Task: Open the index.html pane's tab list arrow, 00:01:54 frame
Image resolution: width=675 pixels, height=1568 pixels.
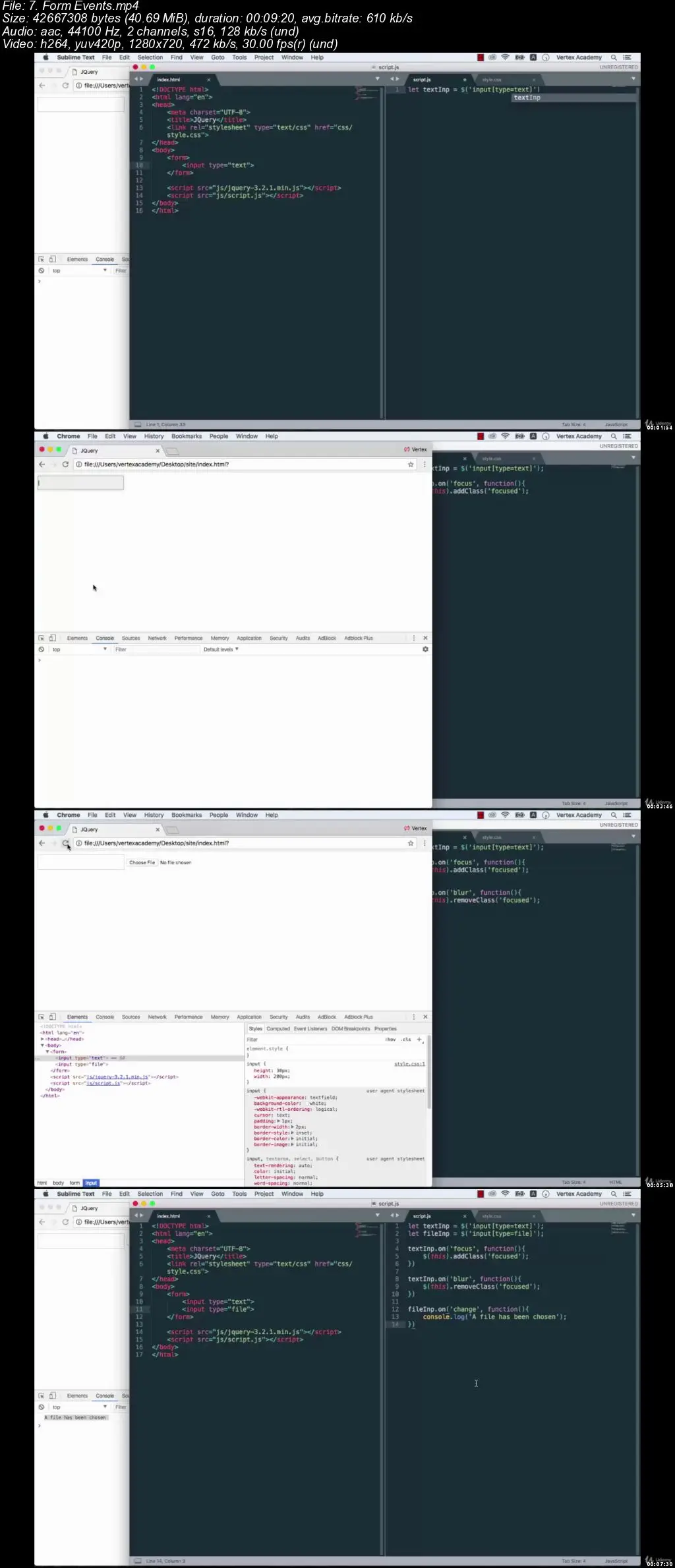Action: (378, 79)
